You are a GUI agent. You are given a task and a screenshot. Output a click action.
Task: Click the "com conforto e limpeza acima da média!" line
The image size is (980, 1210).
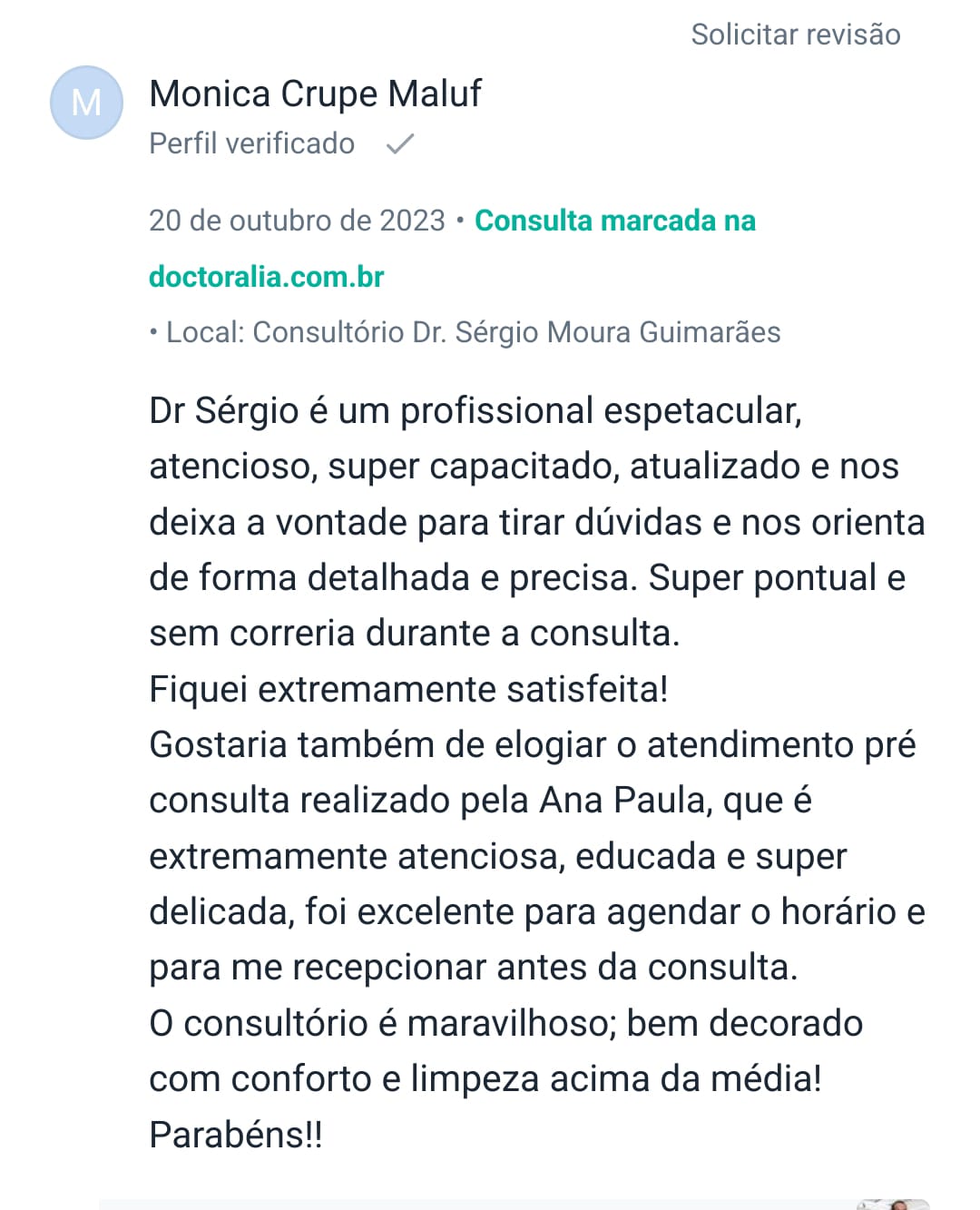click(485, 1078)
